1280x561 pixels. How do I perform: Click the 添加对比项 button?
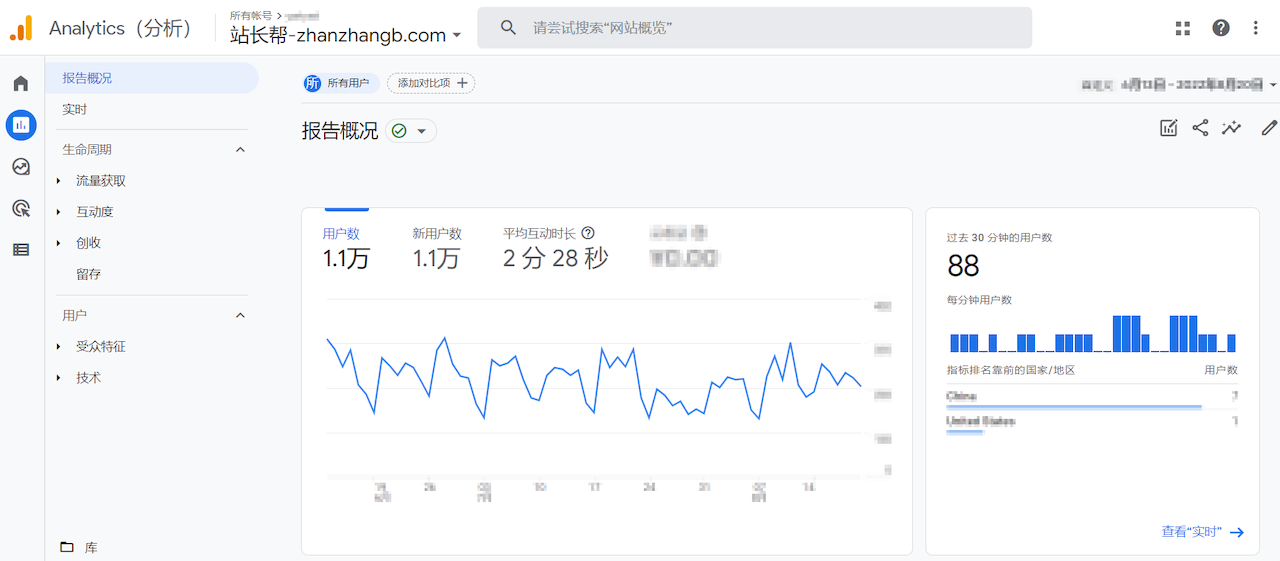[x=431, y=83]
